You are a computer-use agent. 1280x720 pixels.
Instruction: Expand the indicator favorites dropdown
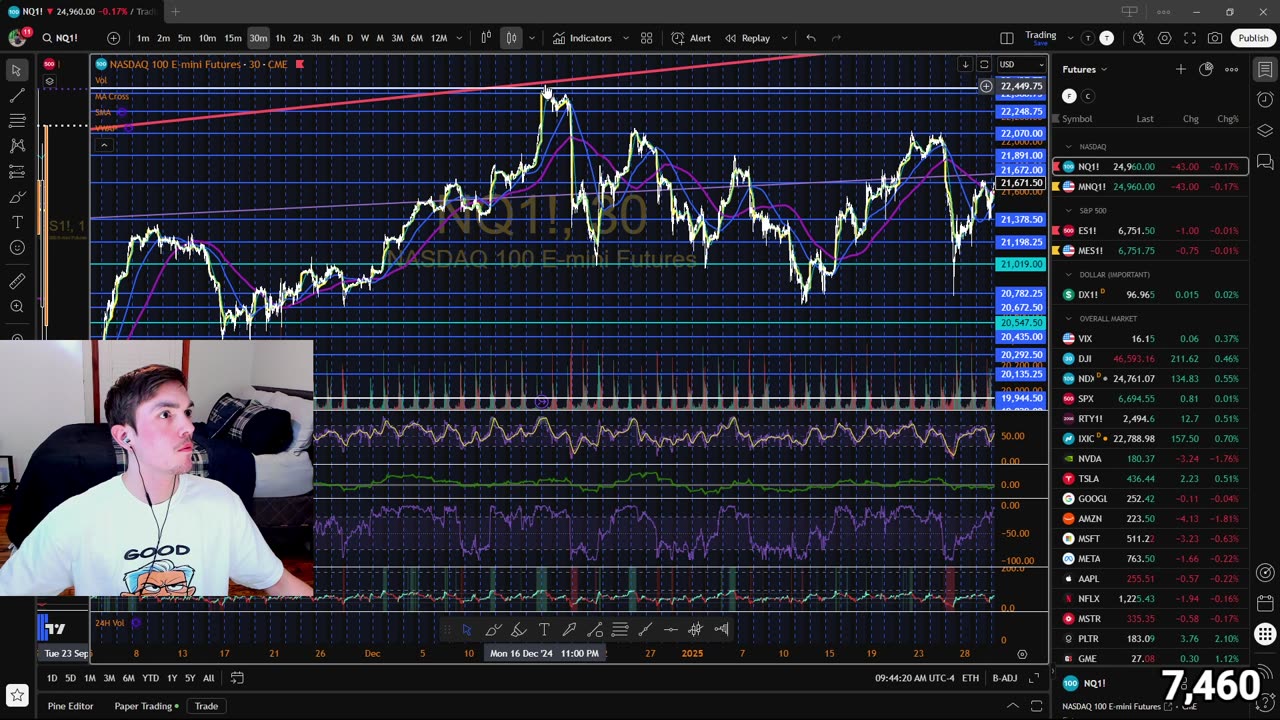[x=626, y=38]
